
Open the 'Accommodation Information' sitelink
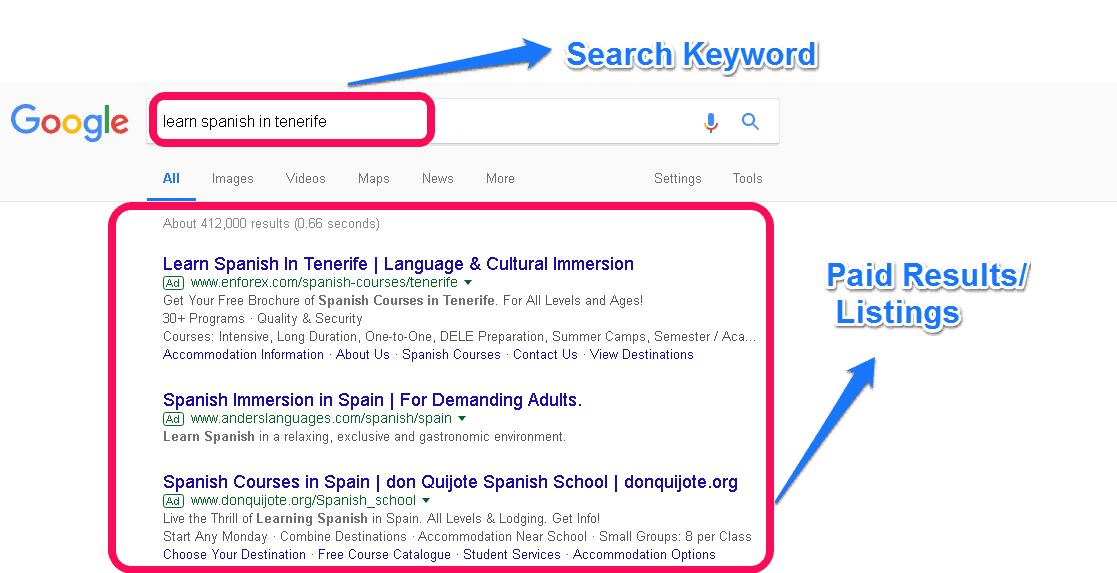point(244,354)
